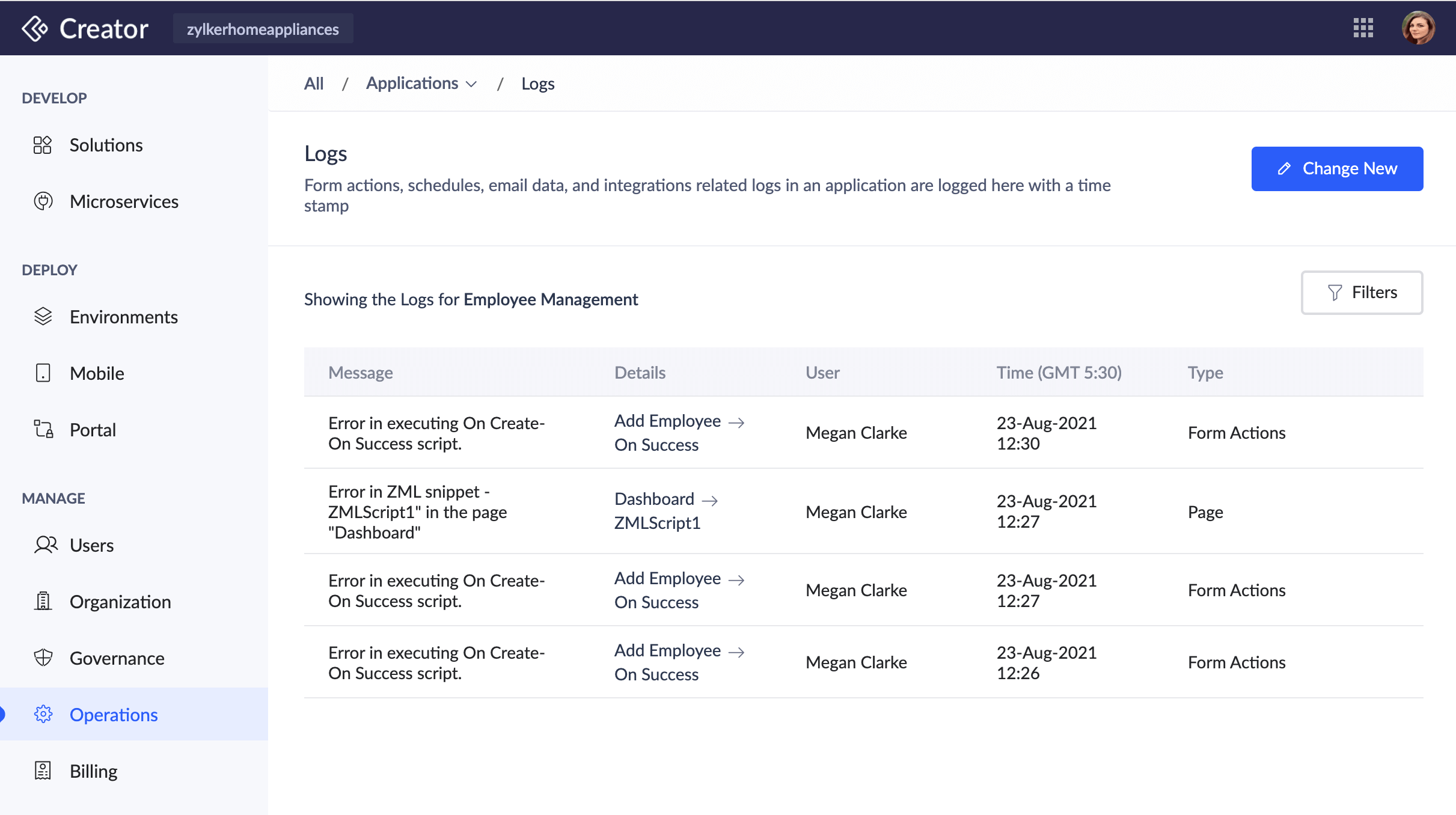Image resolution: width=1456 pixels, height=815 pixels.
Task: Click the Mobile device icon
Action: click(x=43, y=373)
